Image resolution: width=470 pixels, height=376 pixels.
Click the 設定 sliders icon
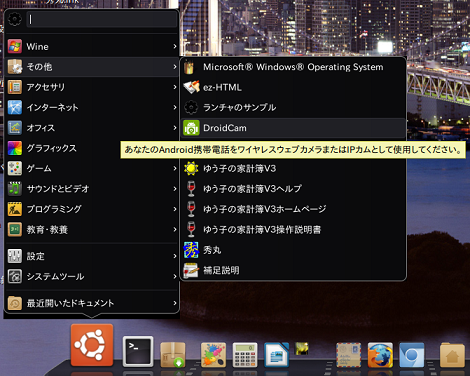pyautogui.click(x=15, y=256)
